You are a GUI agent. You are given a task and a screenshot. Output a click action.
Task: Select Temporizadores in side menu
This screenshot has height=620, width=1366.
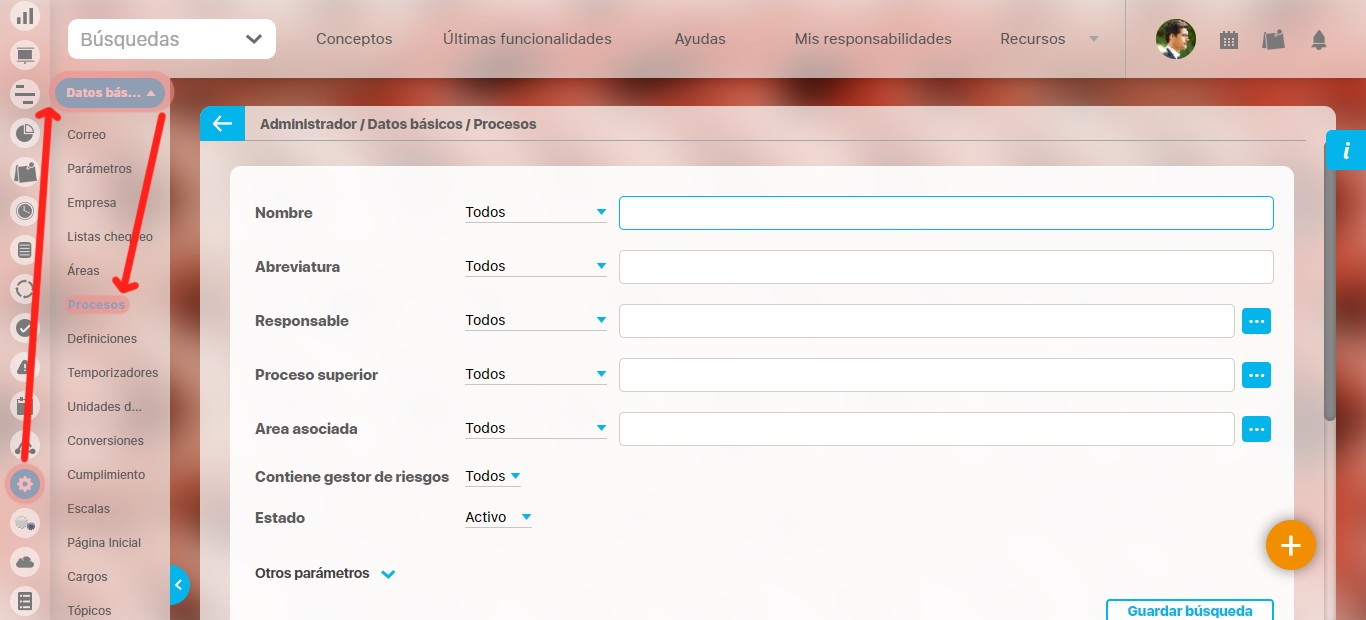[x=113, y=373]
